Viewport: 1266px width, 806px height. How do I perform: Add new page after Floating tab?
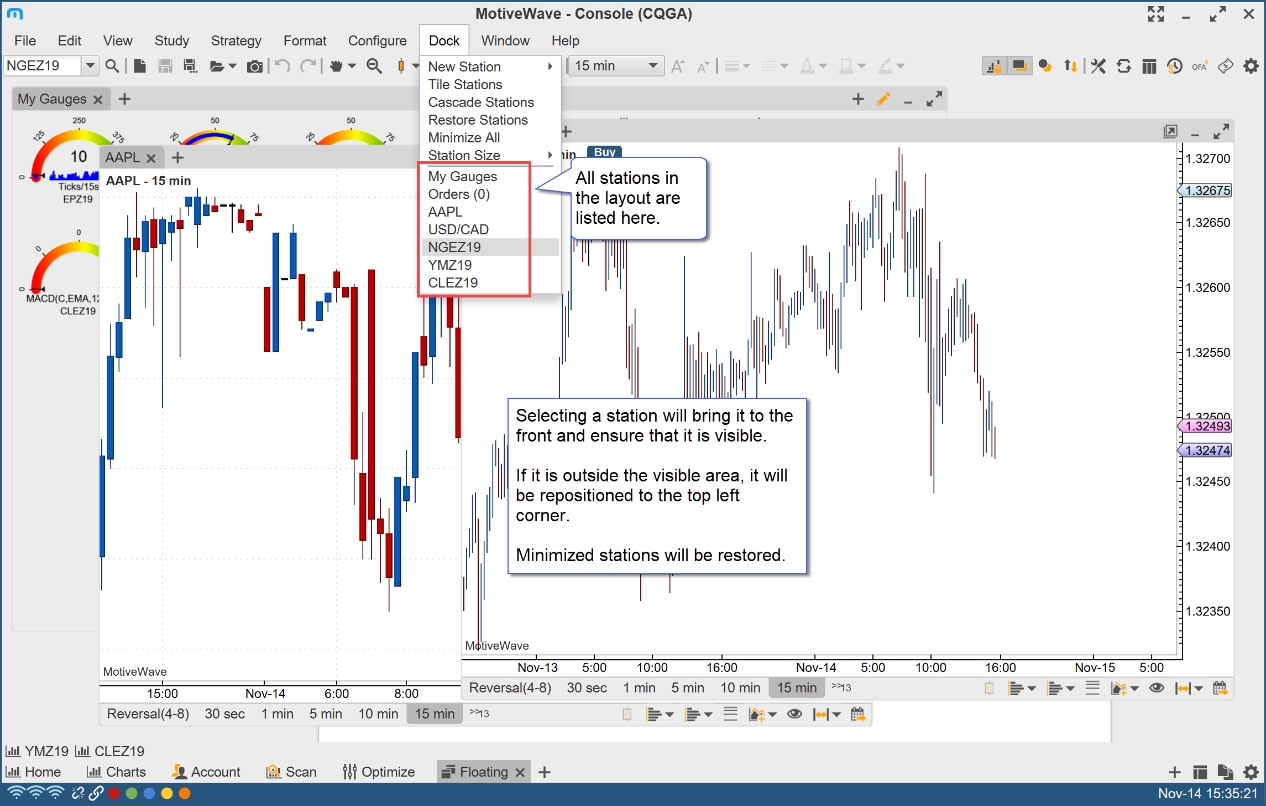tap(545, 772)
